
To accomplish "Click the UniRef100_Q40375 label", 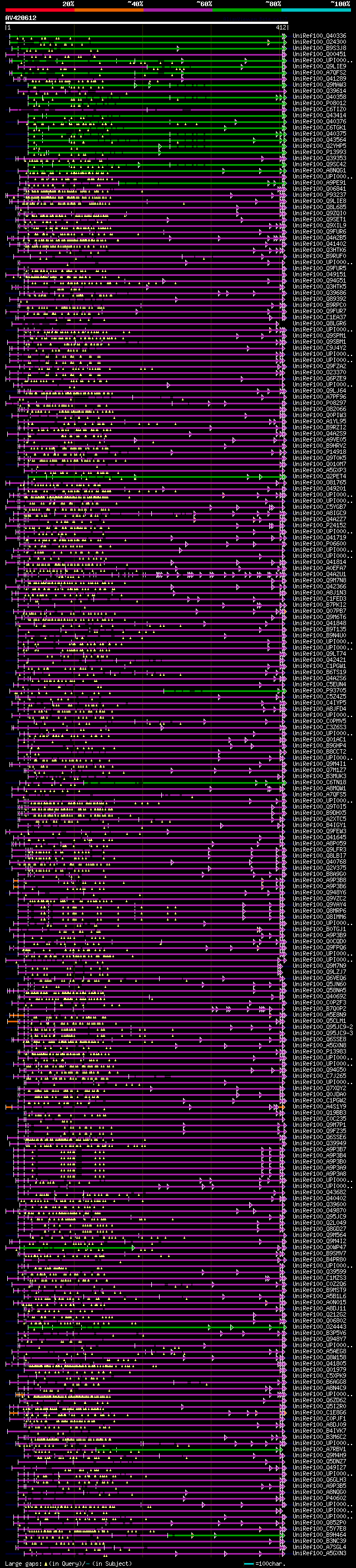I will point(319,134).
